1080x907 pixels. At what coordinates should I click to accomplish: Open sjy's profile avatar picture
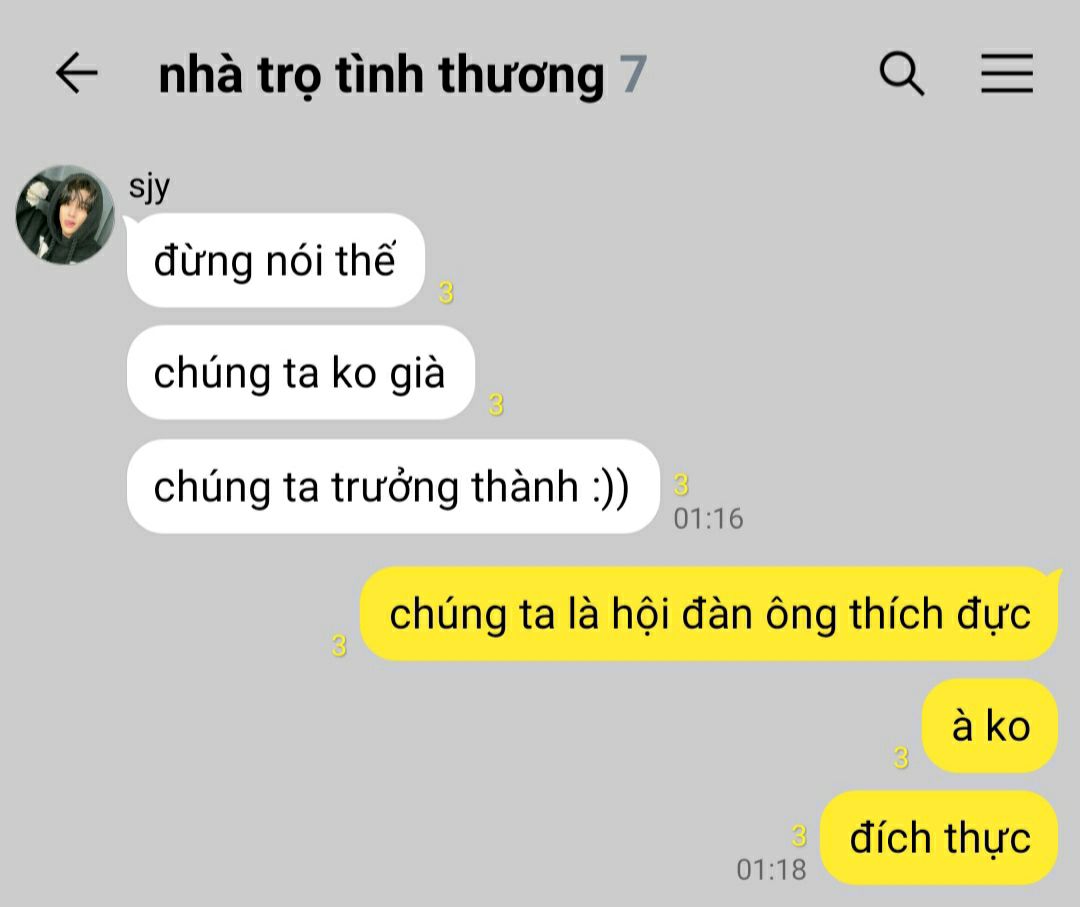(65, 214)
